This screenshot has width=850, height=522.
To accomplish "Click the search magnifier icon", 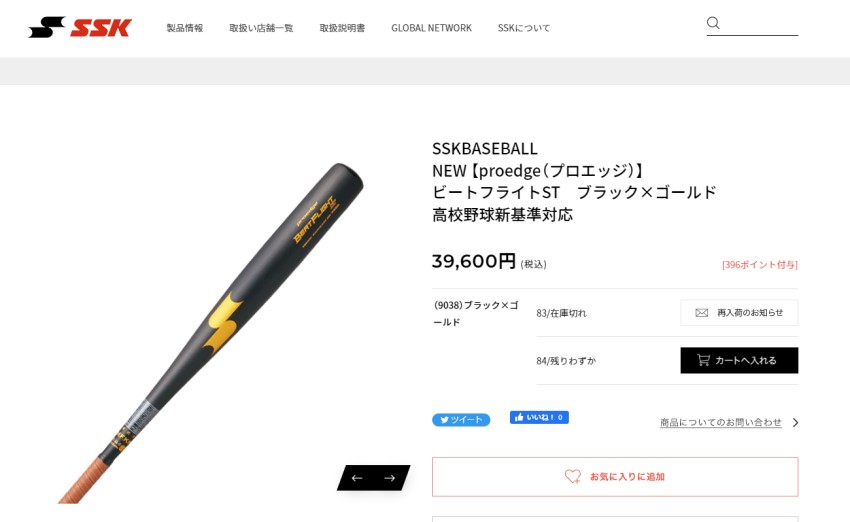I will pyautogui.click(x=713, y=23).
